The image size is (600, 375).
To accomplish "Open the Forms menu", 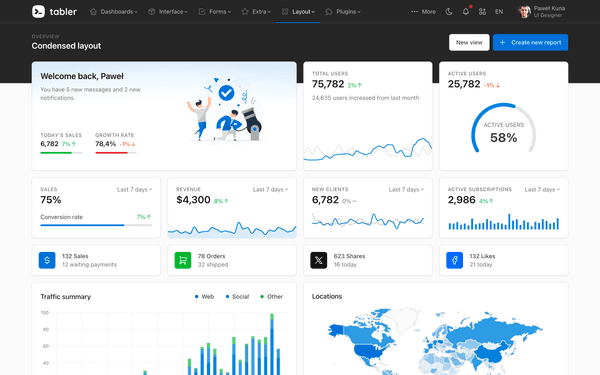I will 215,12.
